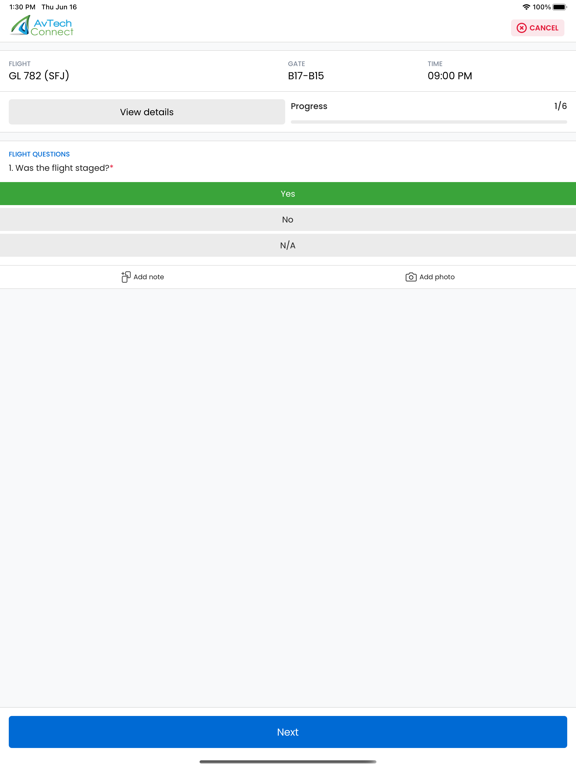This screenshot has width=576, height=768.
Task: Click the Progress label
Action: pos(309,106)
